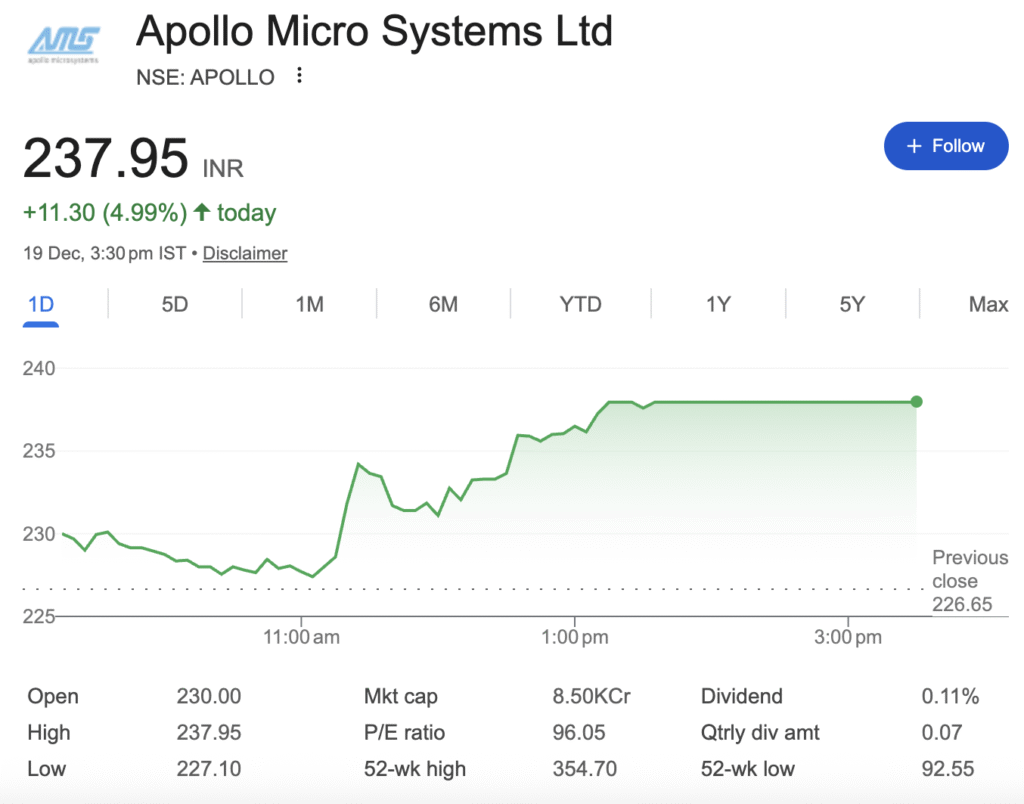Viewport: 1024px width, 804px height.
Task: Show the 1M price chart
Action: [x=309, y=304]
